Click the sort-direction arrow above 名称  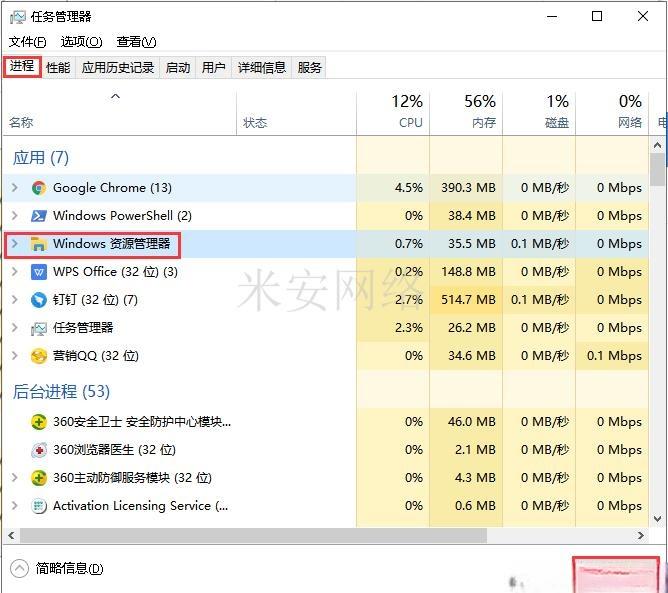pyautogui.click(x=115, y=96)
